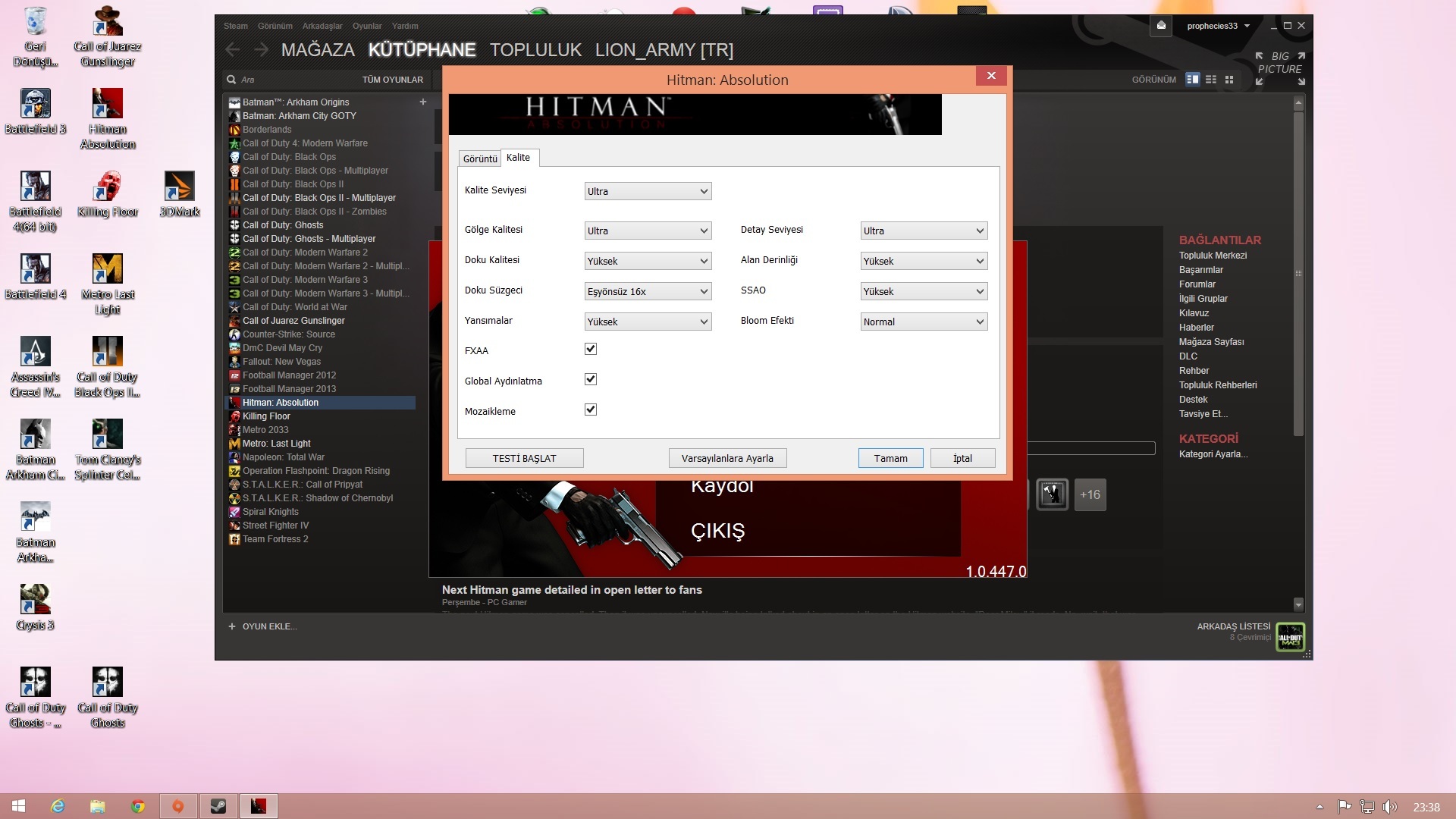This screenshot has height=819, width=1456.
Task: Toggle the Mozaikleme checkbox
Action: [x=591, y=409]
